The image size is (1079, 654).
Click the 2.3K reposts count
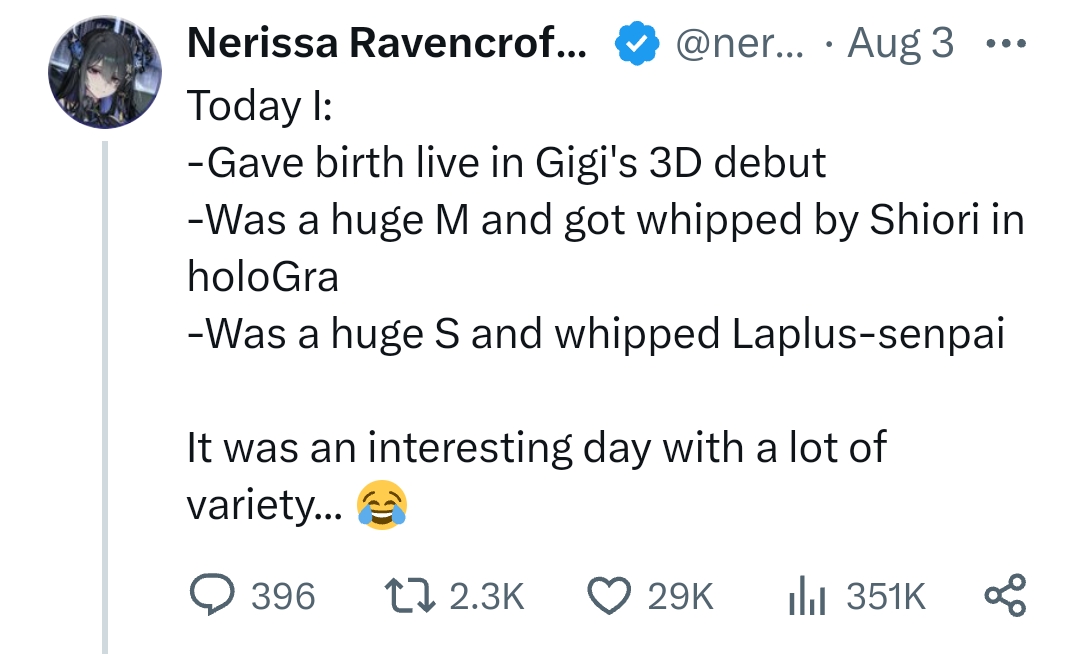(x=487, y=597)
